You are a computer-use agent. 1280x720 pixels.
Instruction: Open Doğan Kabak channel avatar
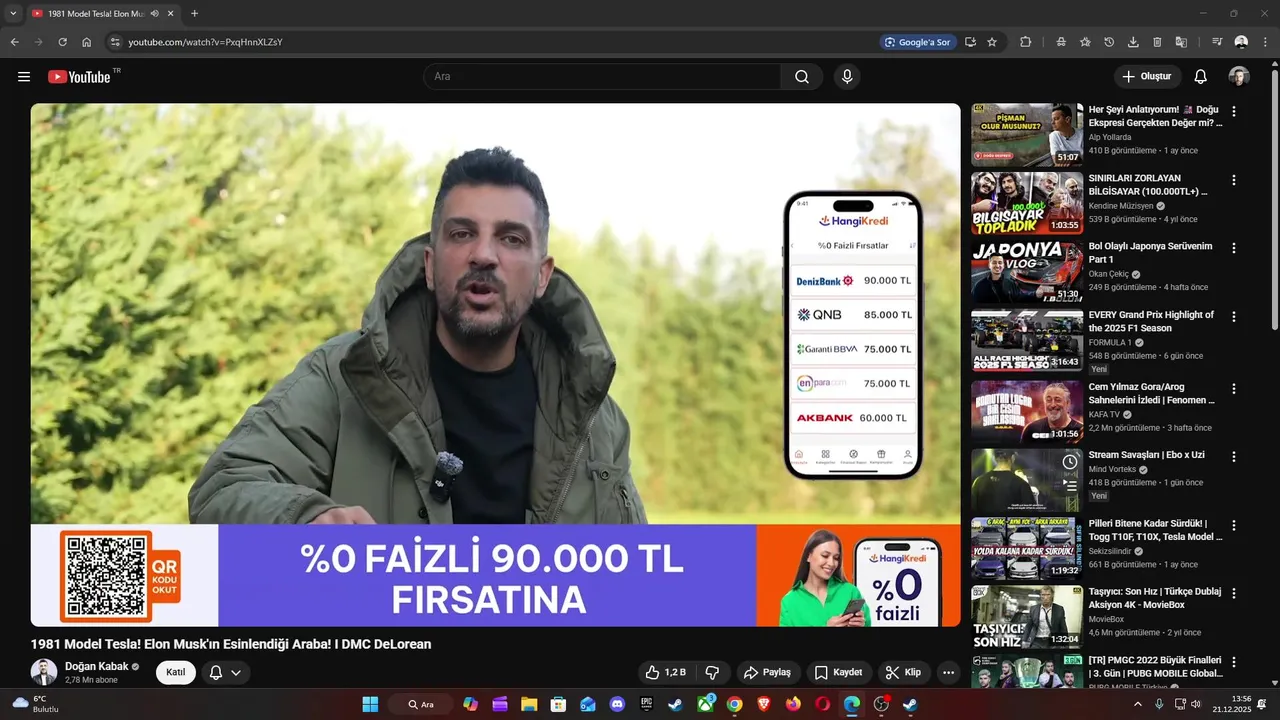point(44,672)
